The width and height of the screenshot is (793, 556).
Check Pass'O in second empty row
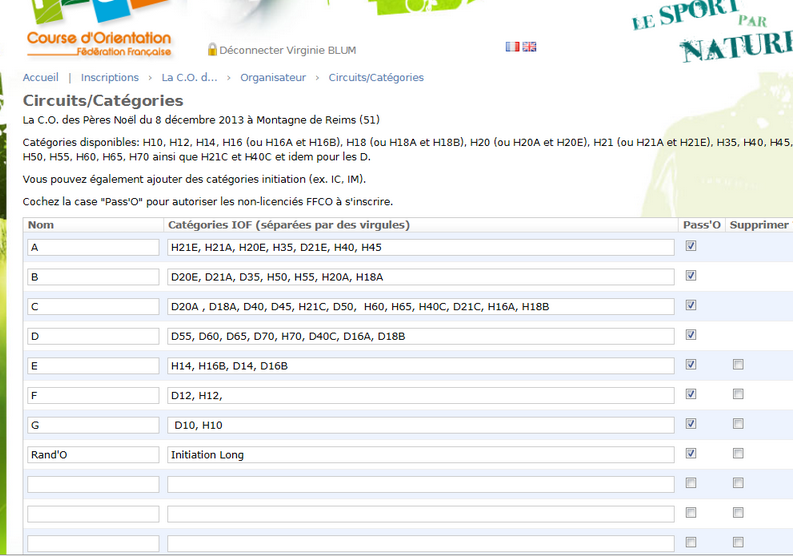click(691, 513)
